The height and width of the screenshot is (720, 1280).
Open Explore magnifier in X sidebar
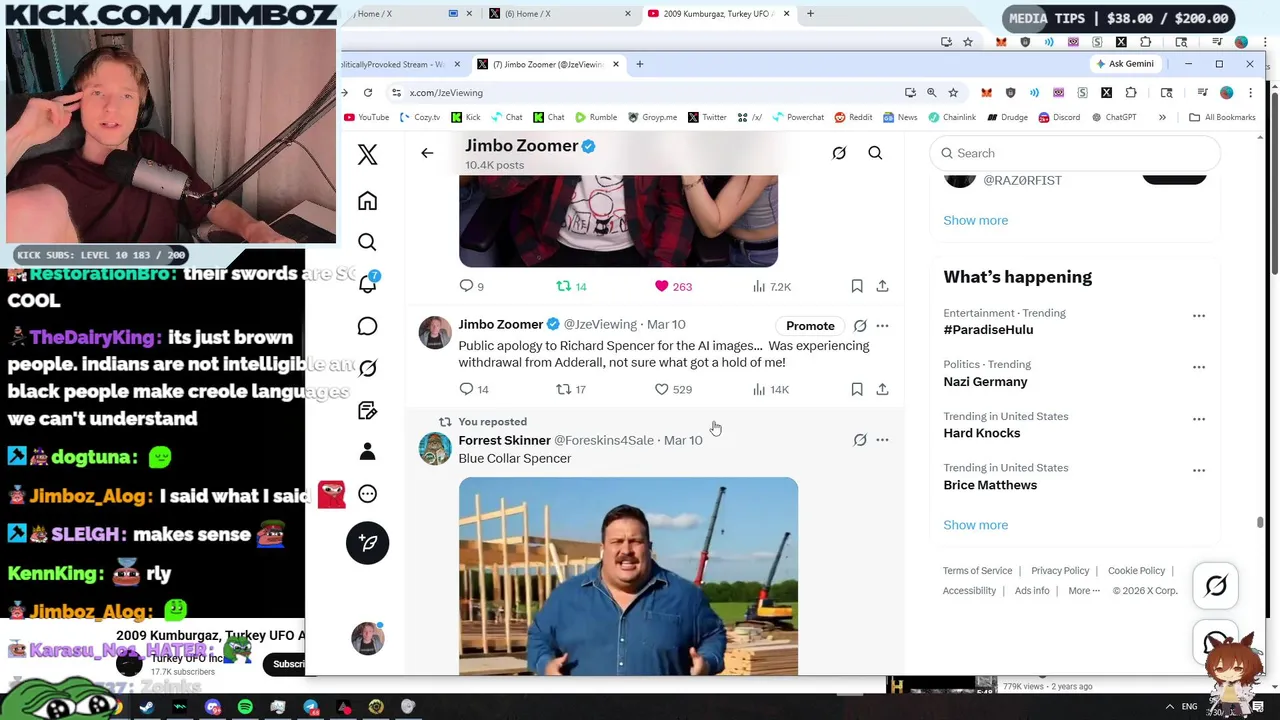pyautogui.click(x=367, y=242)
